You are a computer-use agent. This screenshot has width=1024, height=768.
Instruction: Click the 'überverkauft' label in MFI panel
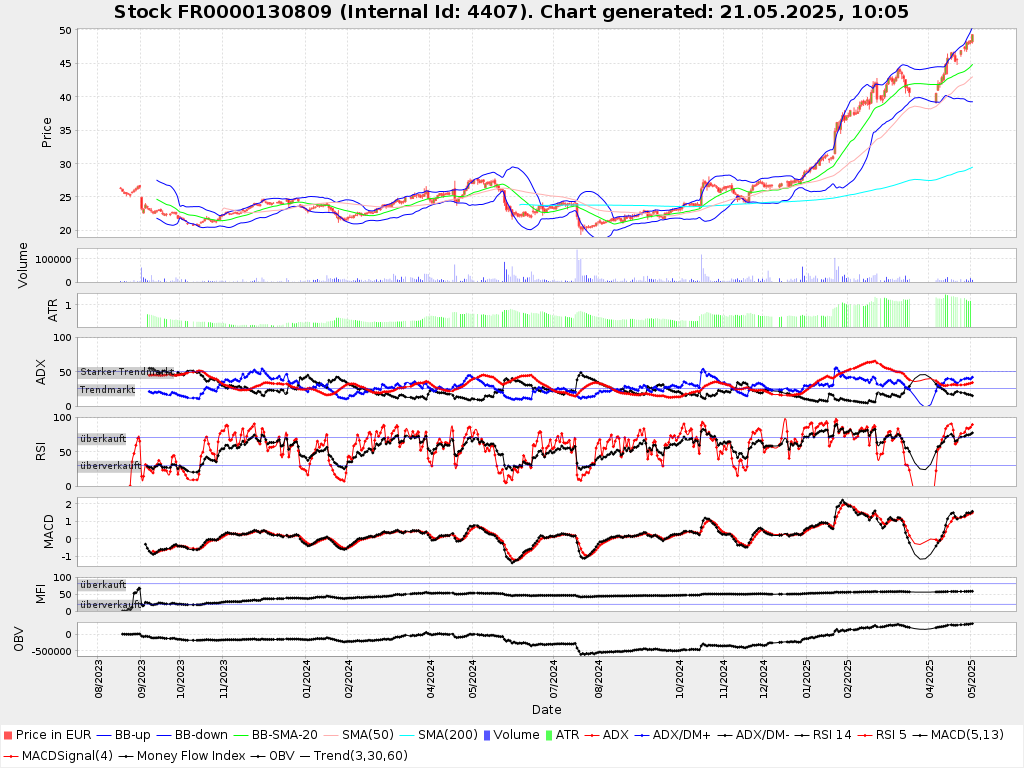click(110, 605)
